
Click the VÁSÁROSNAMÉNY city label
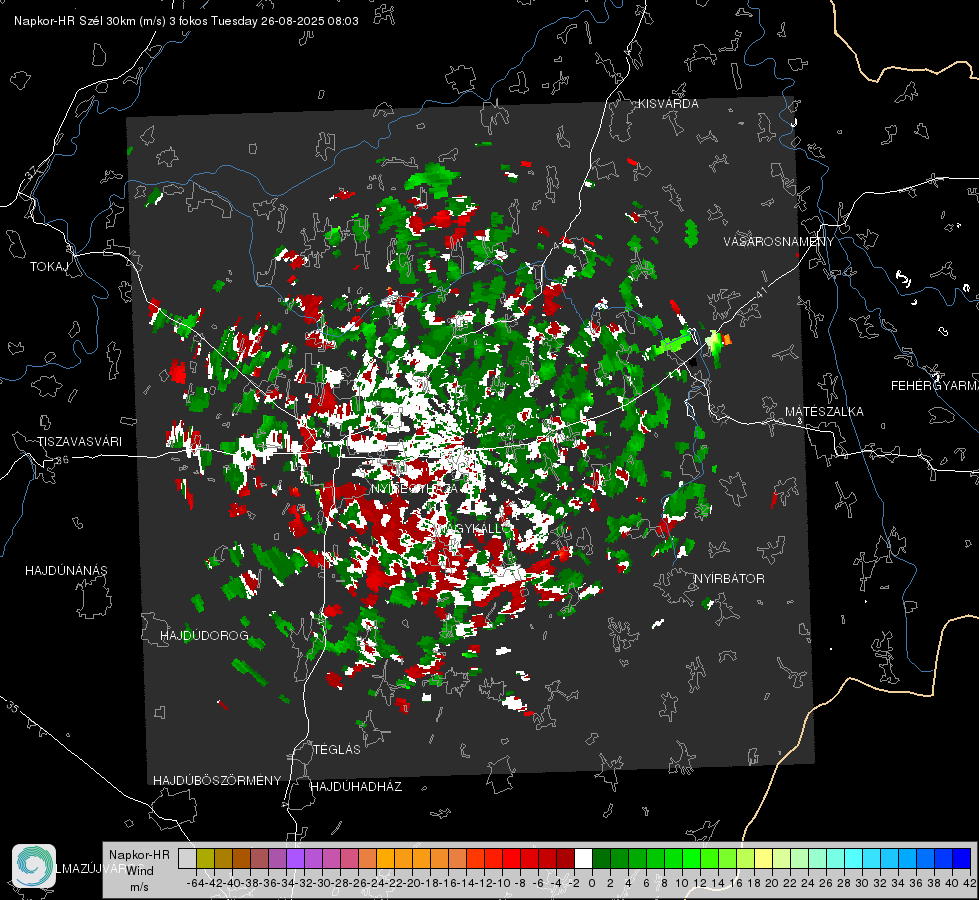click(779, 241)
